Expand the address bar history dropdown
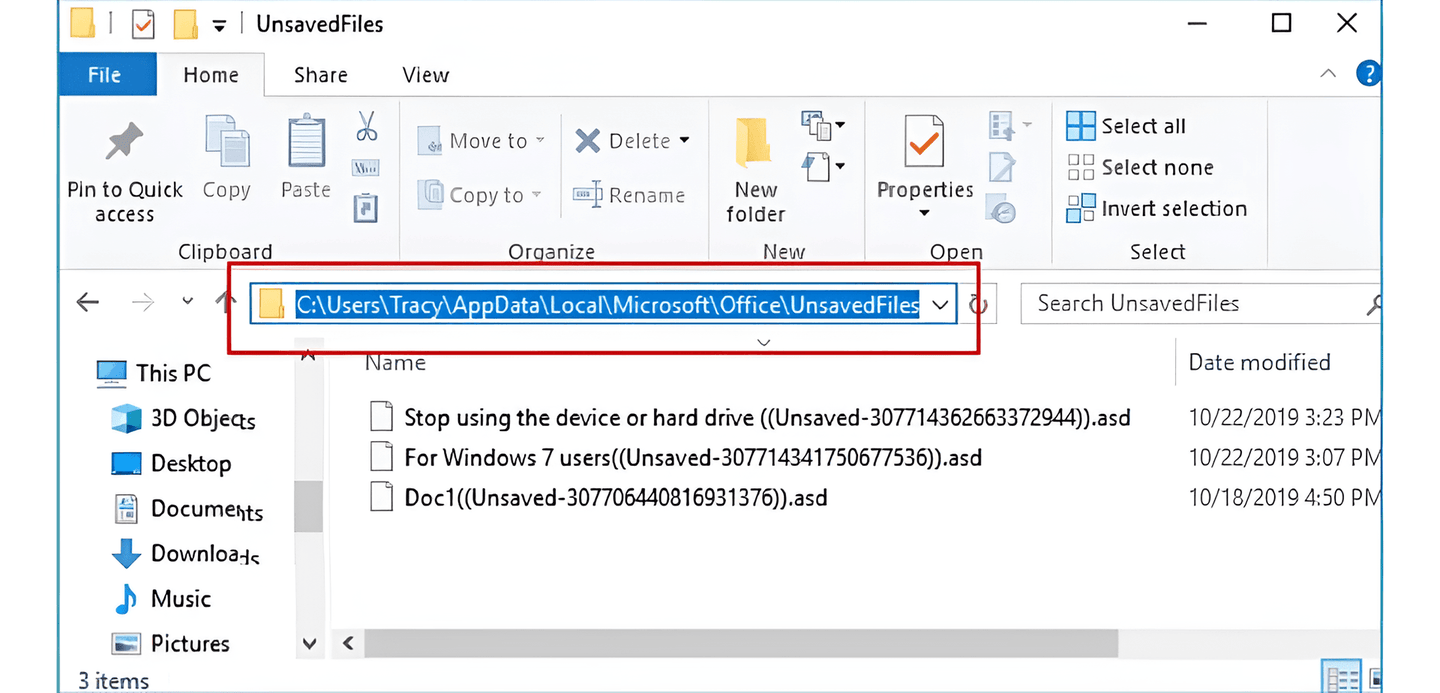This screenshot has height=693, width=1440. [x=940, y=305]
